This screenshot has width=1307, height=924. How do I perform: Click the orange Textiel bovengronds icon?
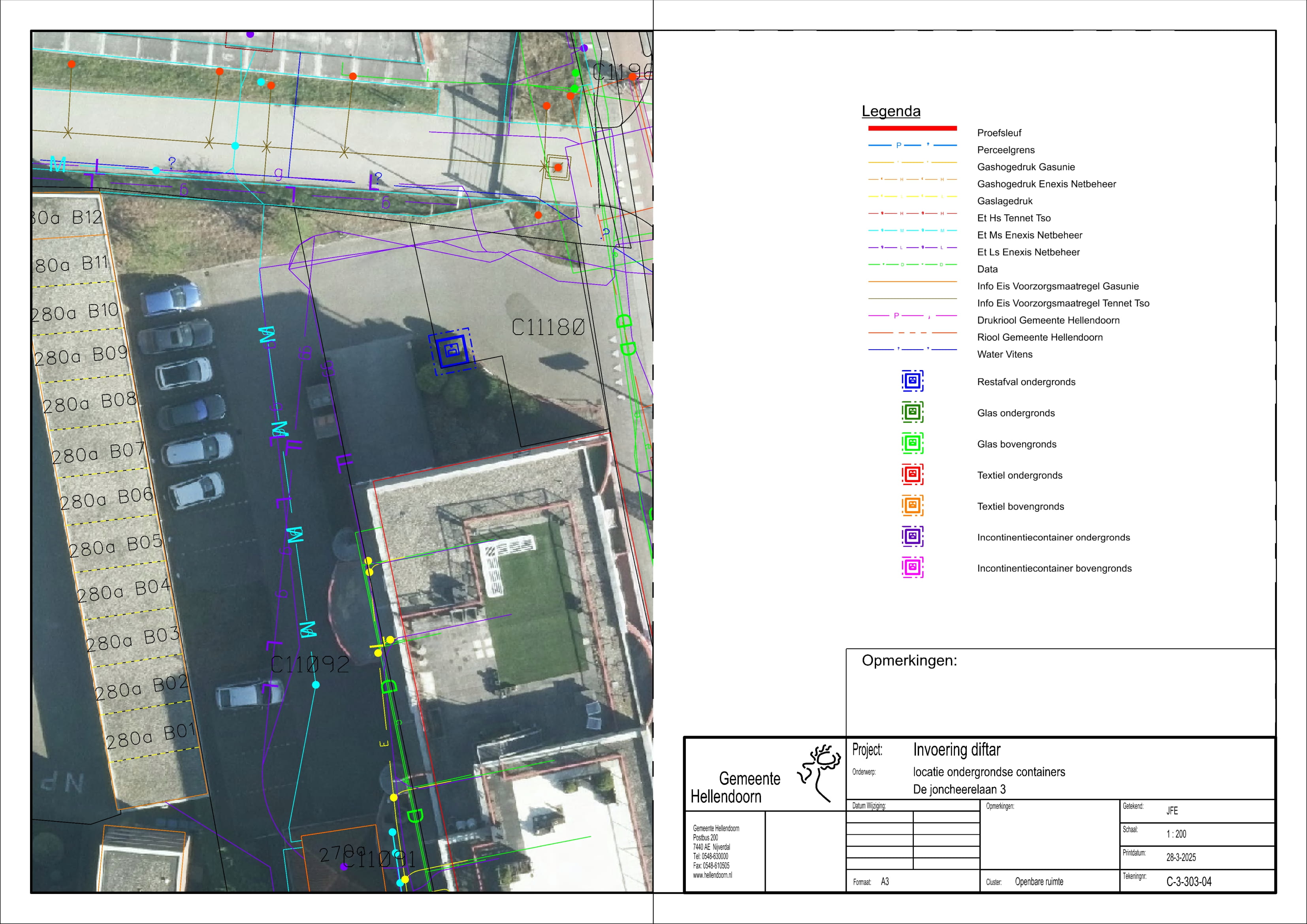[912, 505]
